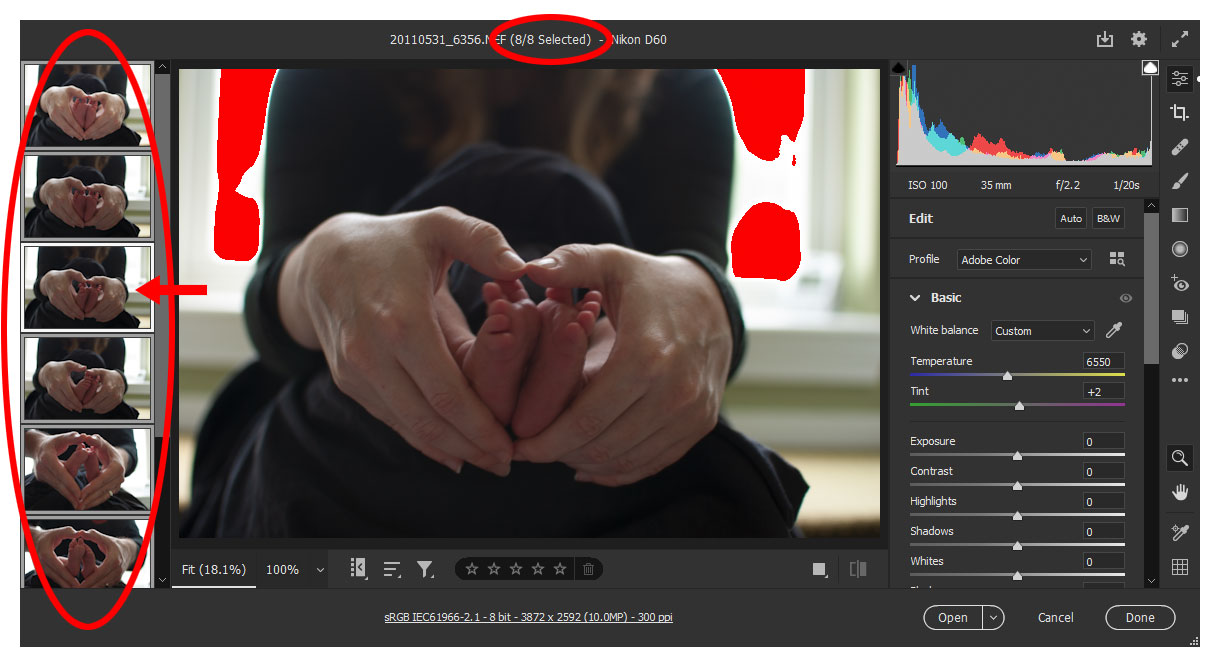Viewport: 1220px width, 667px height.
Task: Choose the Adjustment Brush tool
Action: click(1180, 181)
